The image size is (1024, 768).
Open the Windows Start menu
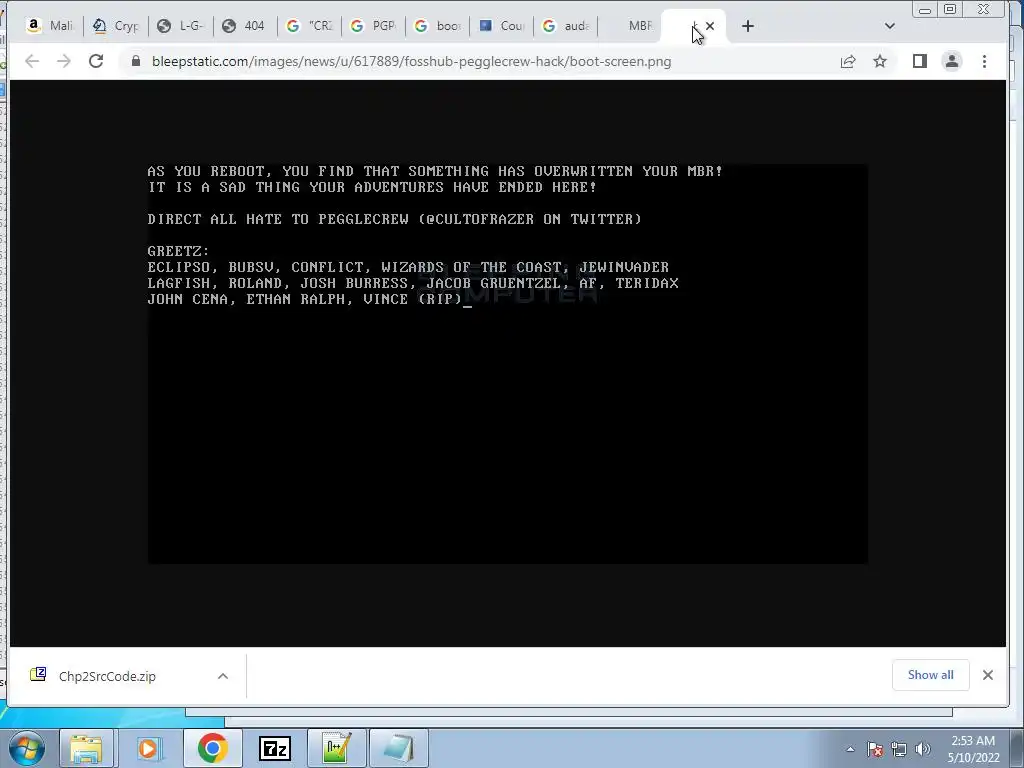point(26,748)
